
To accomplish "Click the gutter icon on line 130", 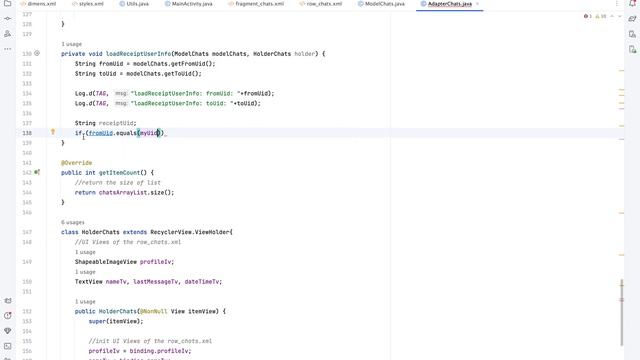I will [37, 53].
